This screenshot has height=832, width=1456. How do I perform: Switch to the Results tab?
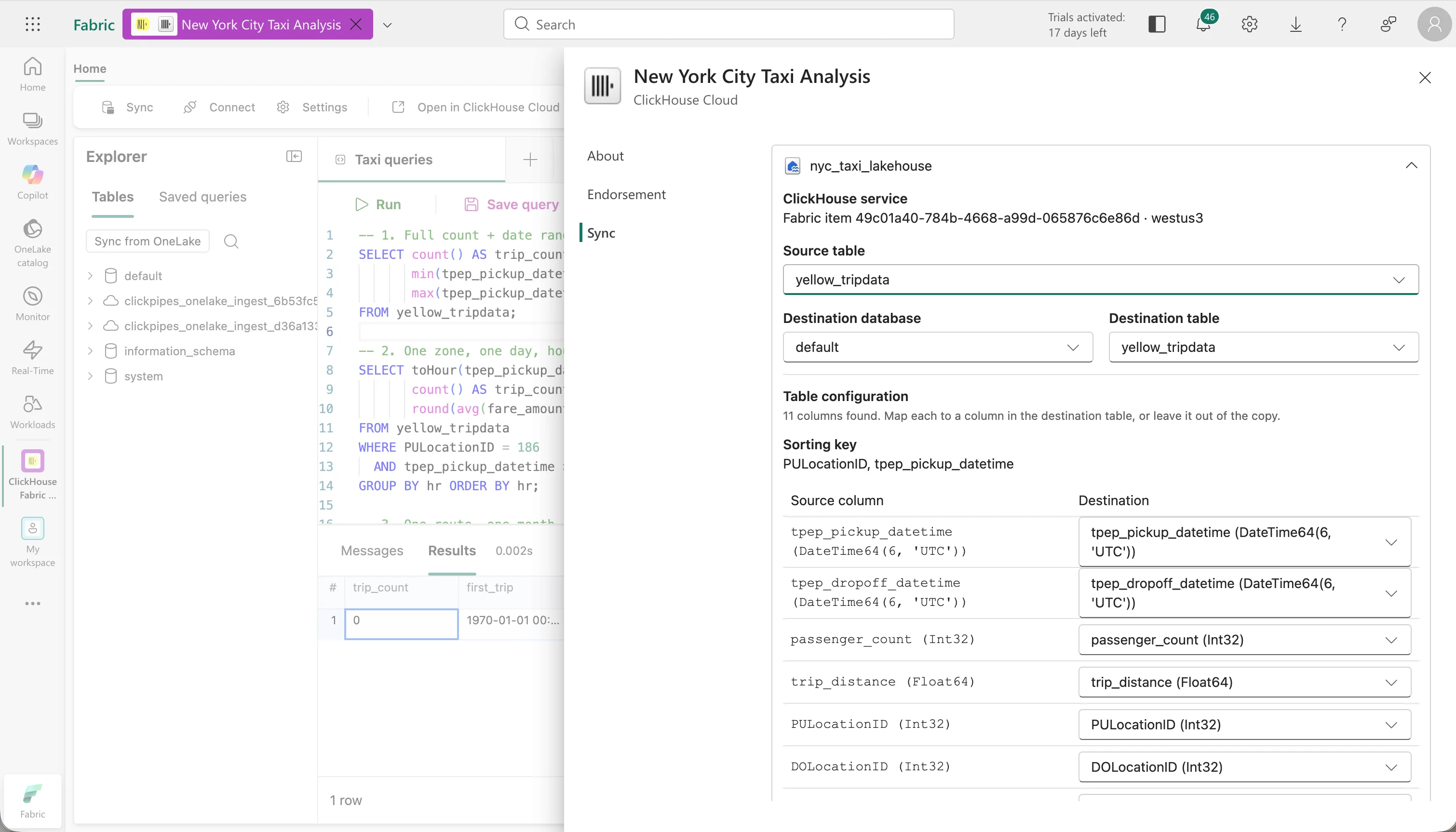coord(451,551)
